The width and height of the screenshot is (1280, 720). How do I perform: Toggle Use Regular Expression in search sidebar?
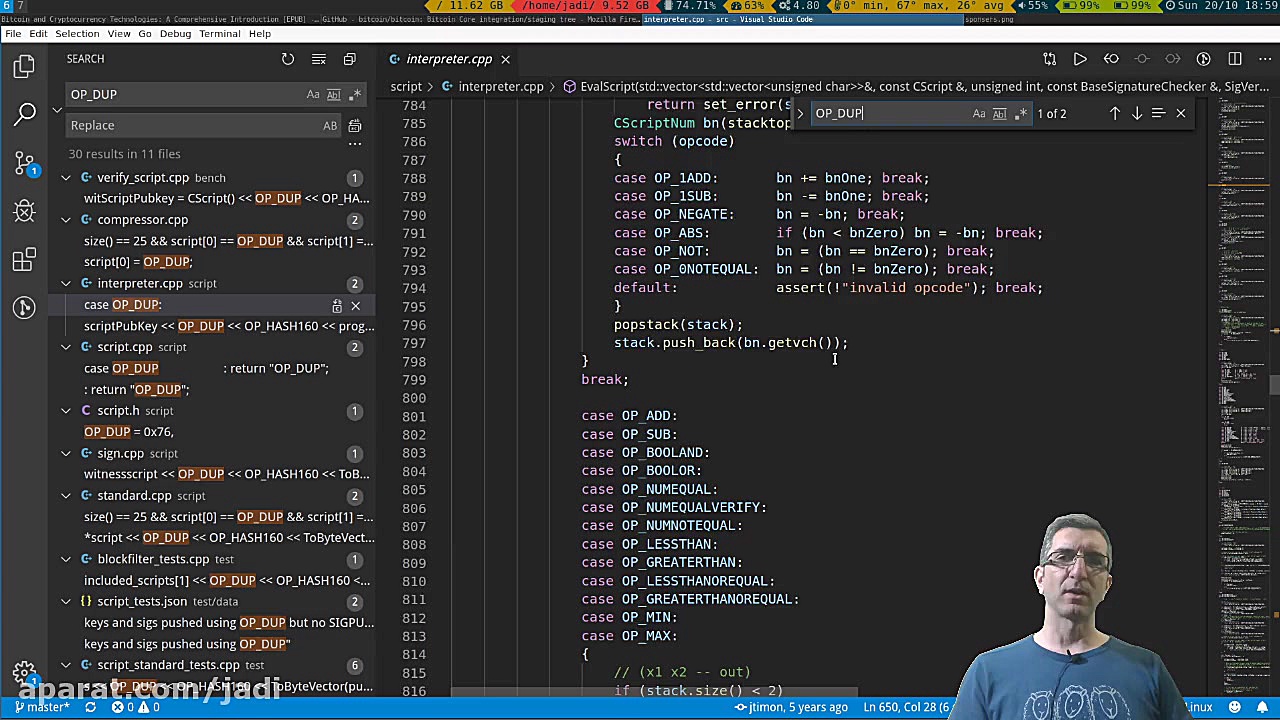(354, 94)
